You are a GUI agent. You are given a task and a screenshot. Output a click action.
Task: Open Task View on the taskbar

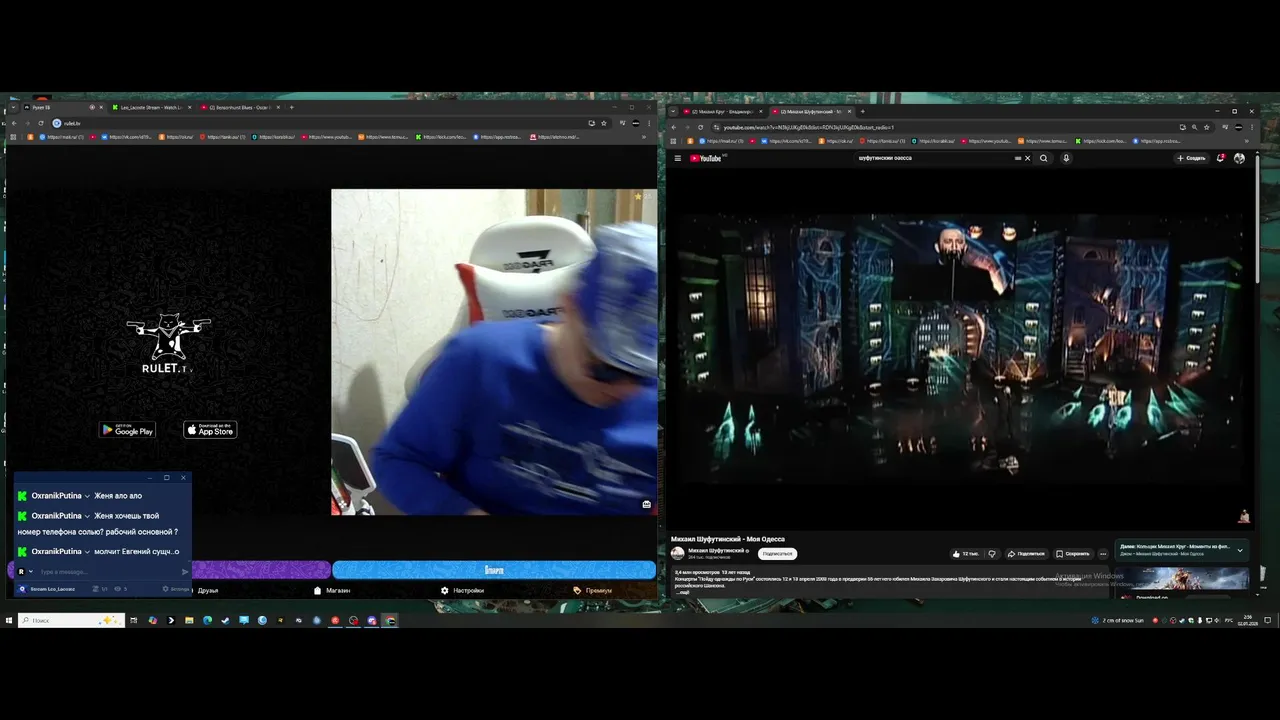pos(133,620)
